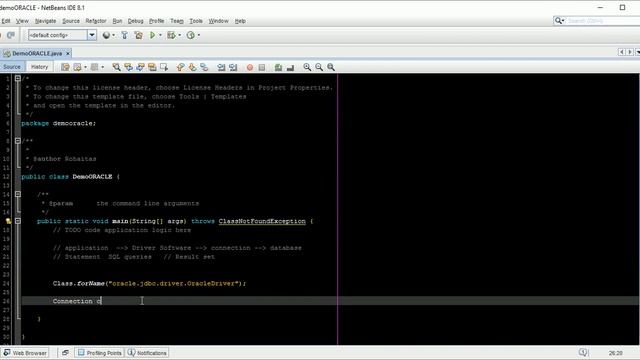This screenshot has height=360, width=640.
Task: Open the Back history dropdown arrow in editor toolbar
Action: pos(85,67)
